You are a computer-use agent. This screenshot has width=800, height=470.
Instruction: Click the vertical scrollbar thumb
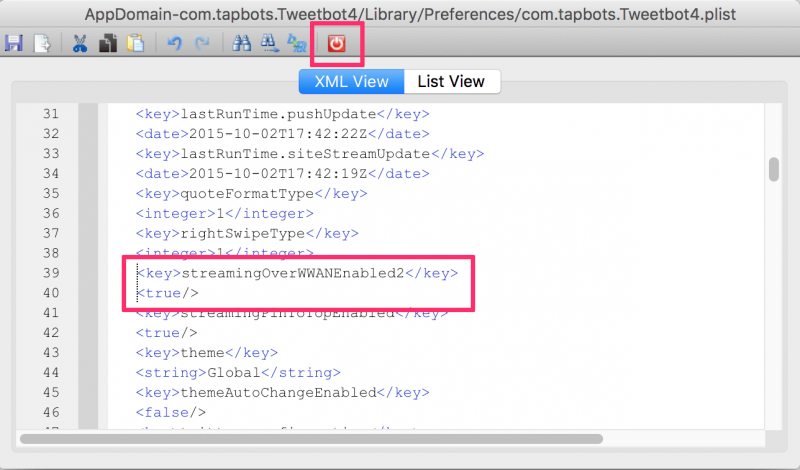[774, 169]
